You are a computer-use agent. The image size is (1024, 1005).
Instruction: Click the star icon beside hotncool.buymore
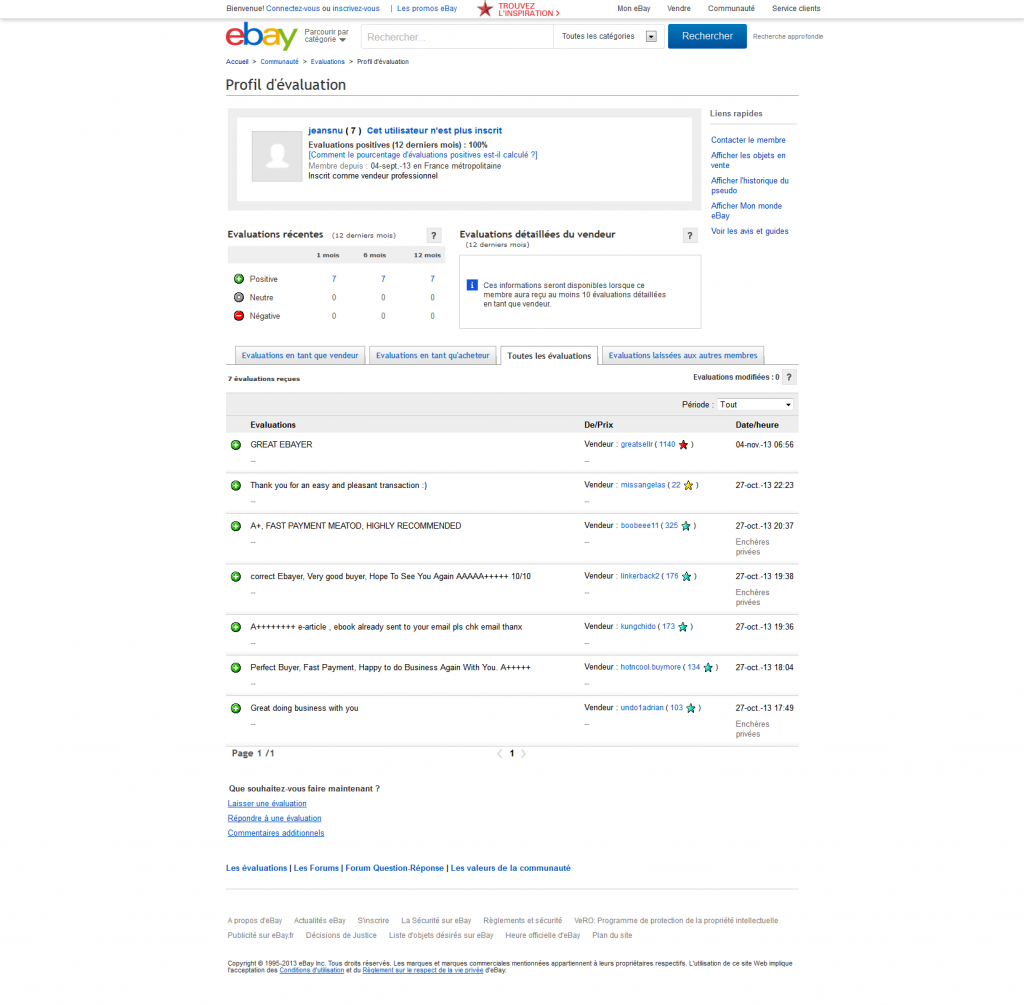(708, 667)
